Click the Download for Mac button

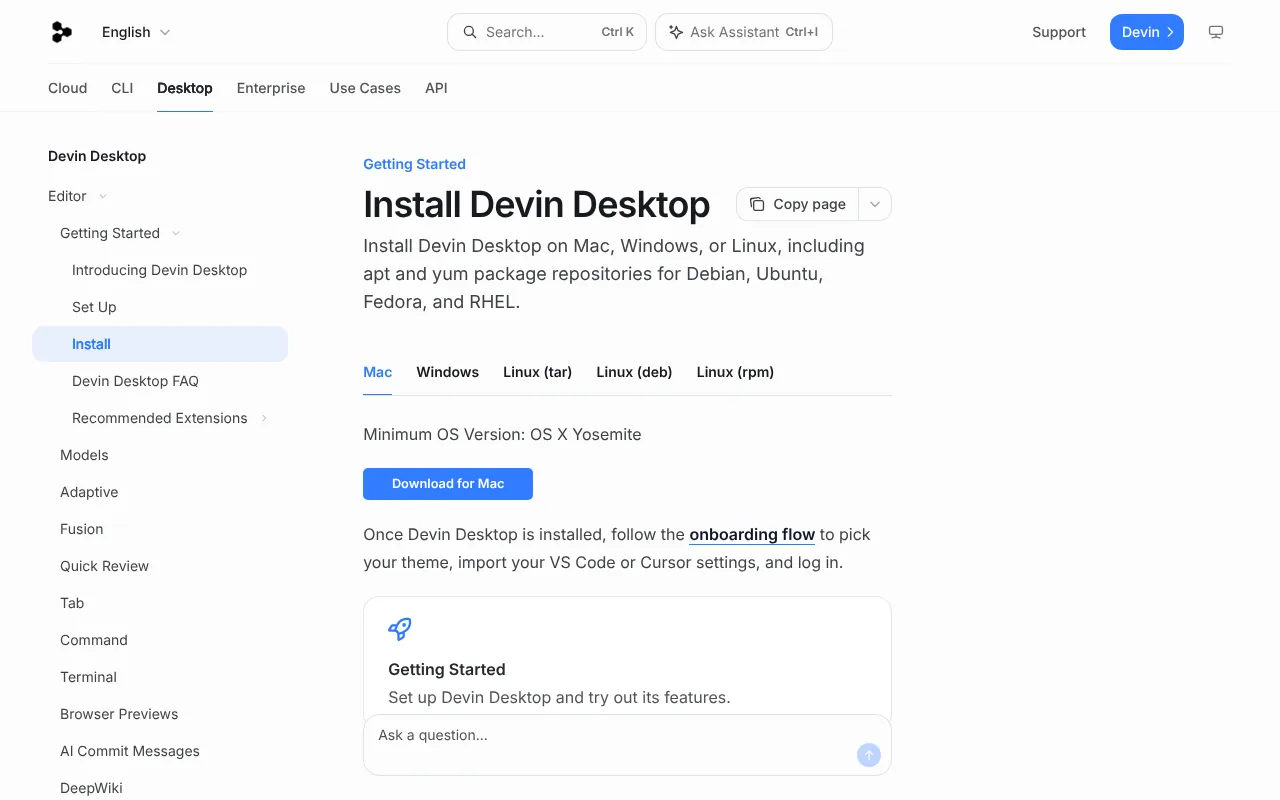pos(448,484)
